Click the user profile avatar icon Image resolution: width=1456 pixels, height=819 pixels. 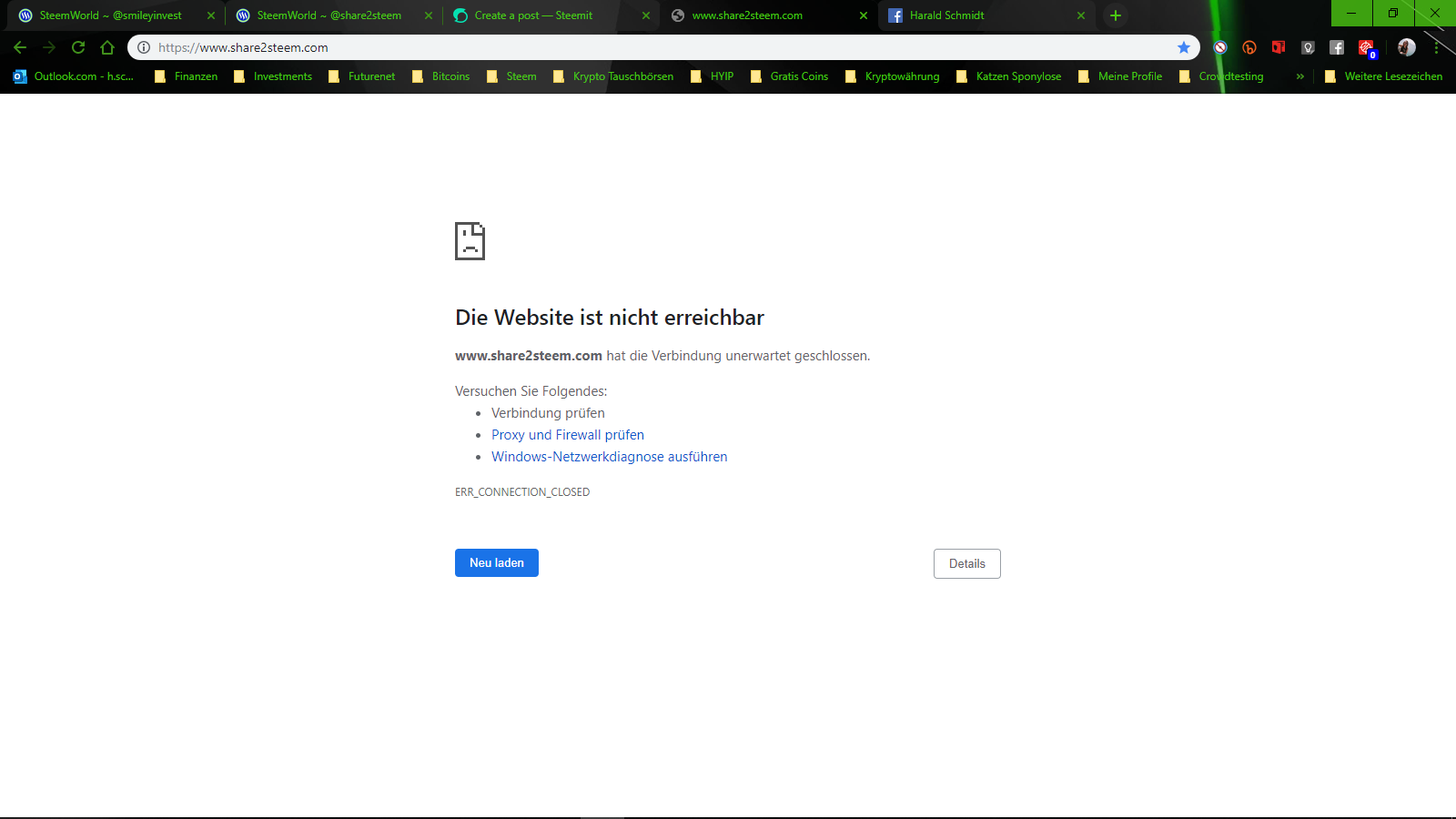click(x=1407, y=47)
